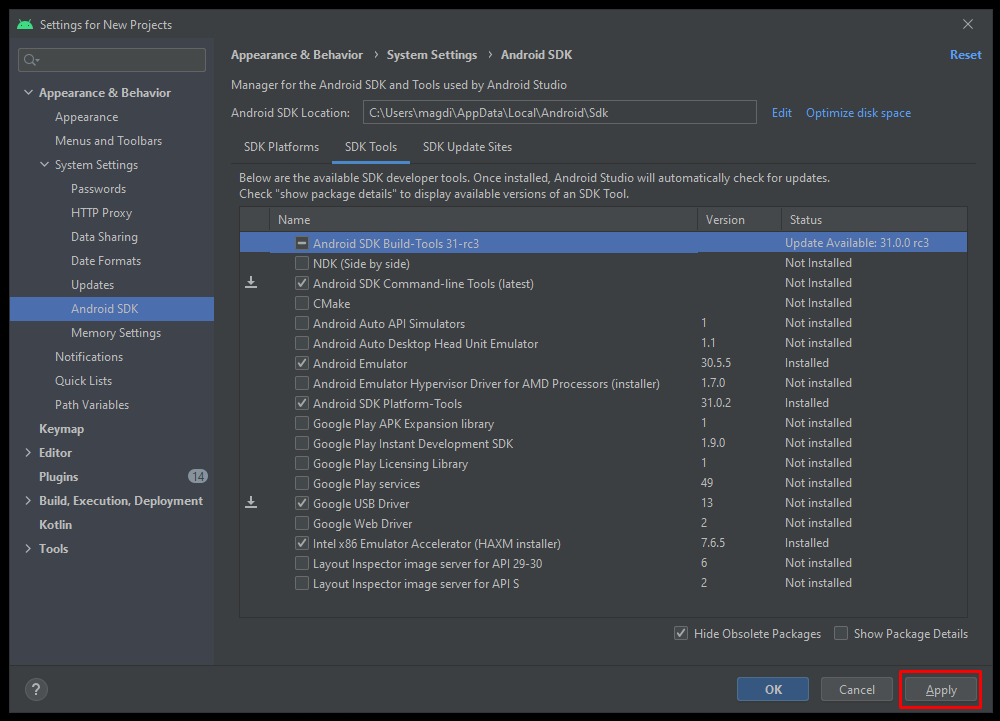Viewport: 1000px width, 721px height.
Task: Open the SDK Update Sites tab
Action: [x=467, y=147]
